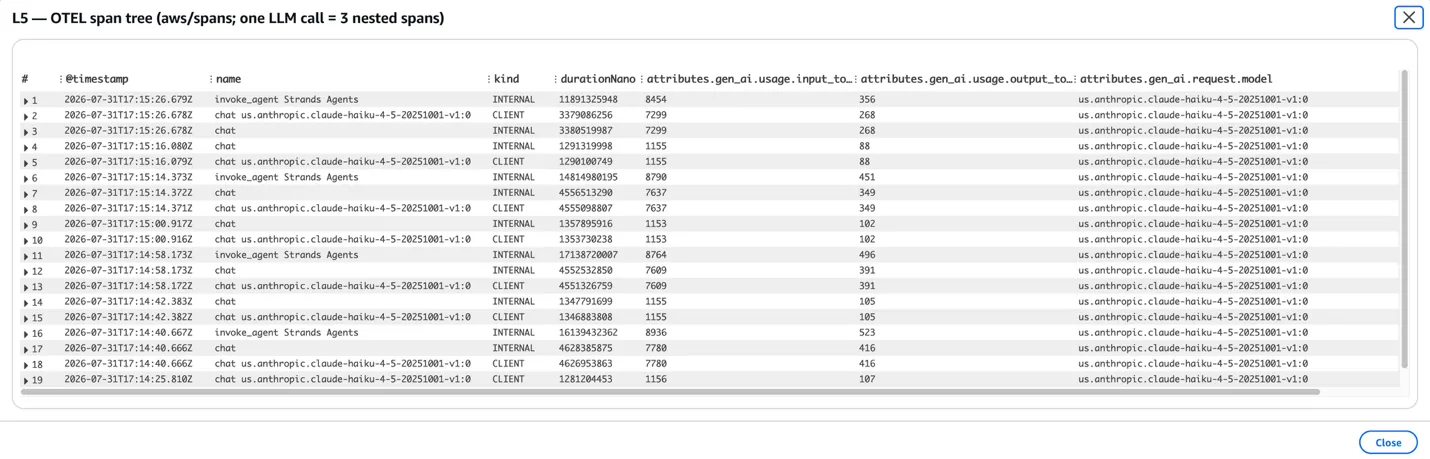Expand row 19 last visible span
Screen dimensions: 1430x459
pyautogui.click(x=26, y=380)
